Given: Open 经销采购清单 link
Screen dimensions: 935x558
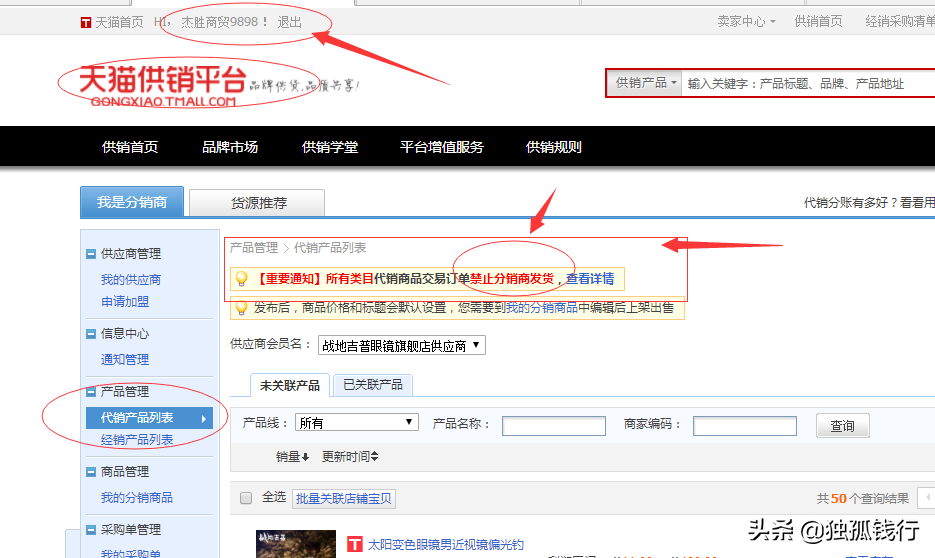Looking at the screenshot, I should click(900, 21).
